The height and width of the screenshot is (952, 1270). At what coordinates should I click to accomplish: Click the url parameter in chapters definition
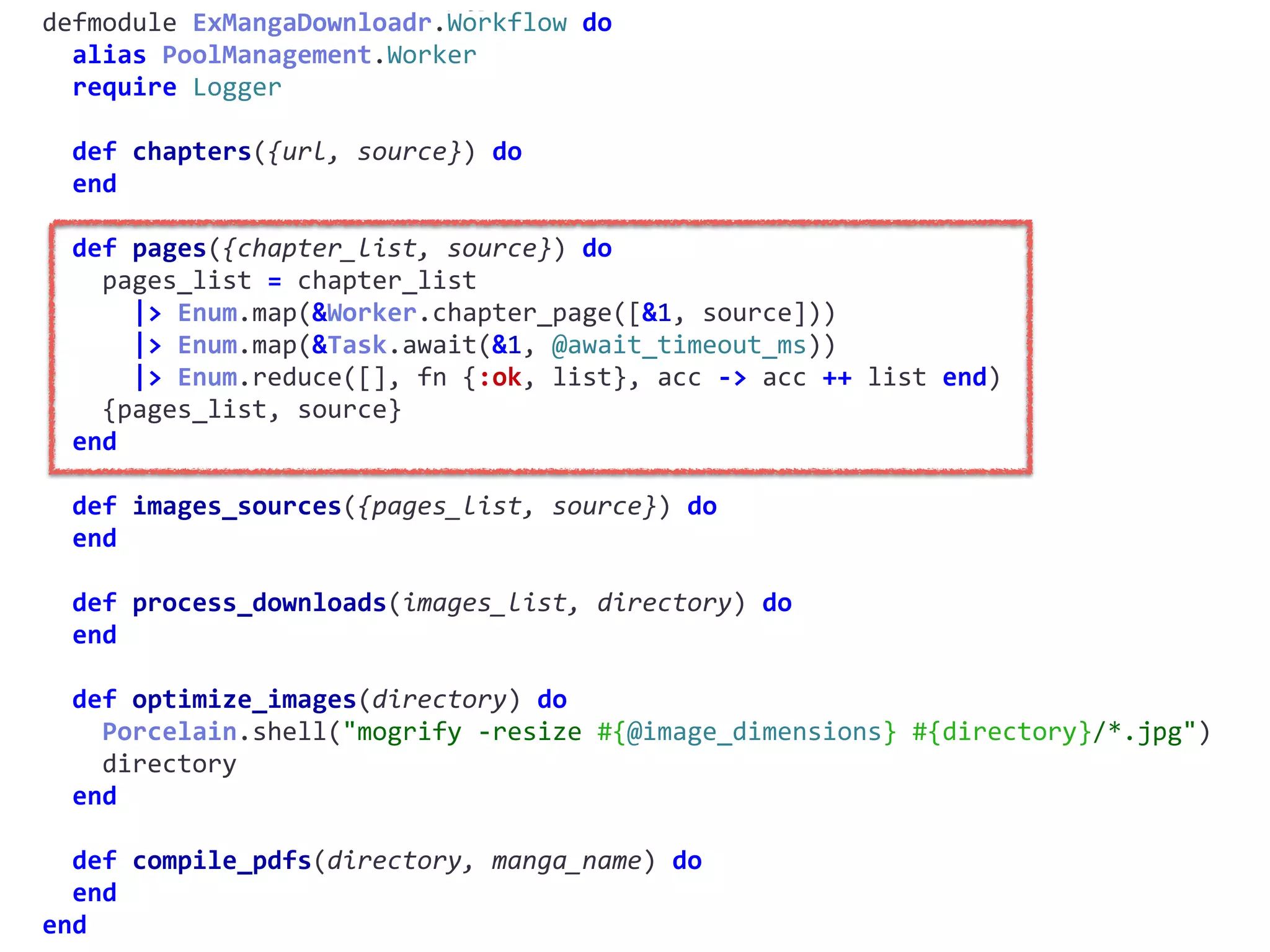304,152
